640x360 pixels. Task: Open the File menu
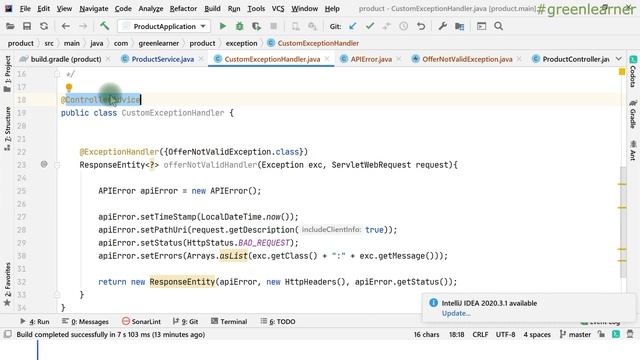pos(25,9)
